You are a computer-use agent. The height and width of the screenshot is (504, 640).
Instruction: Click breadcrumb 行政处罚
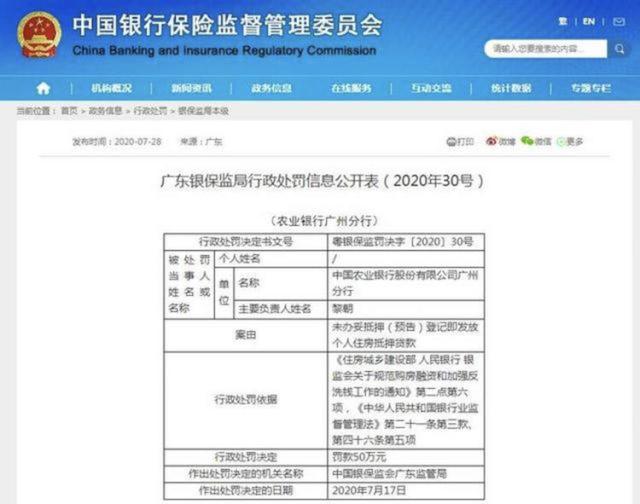click(x=150, y=111)
